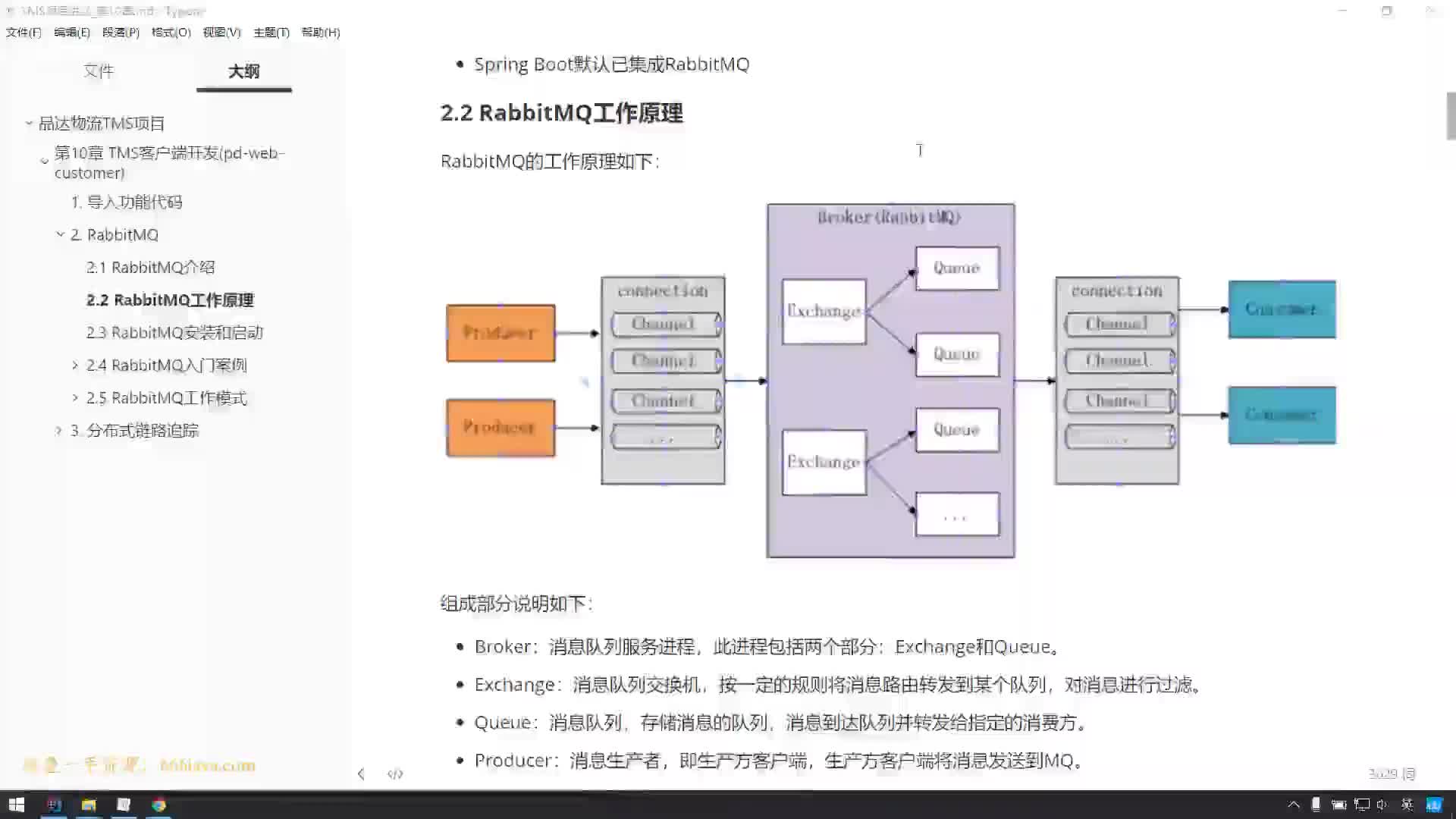Screen dimensions: 1456x819
Task: Click the document vertical scrollbar thumb
Action: [x=1451, y=116]
